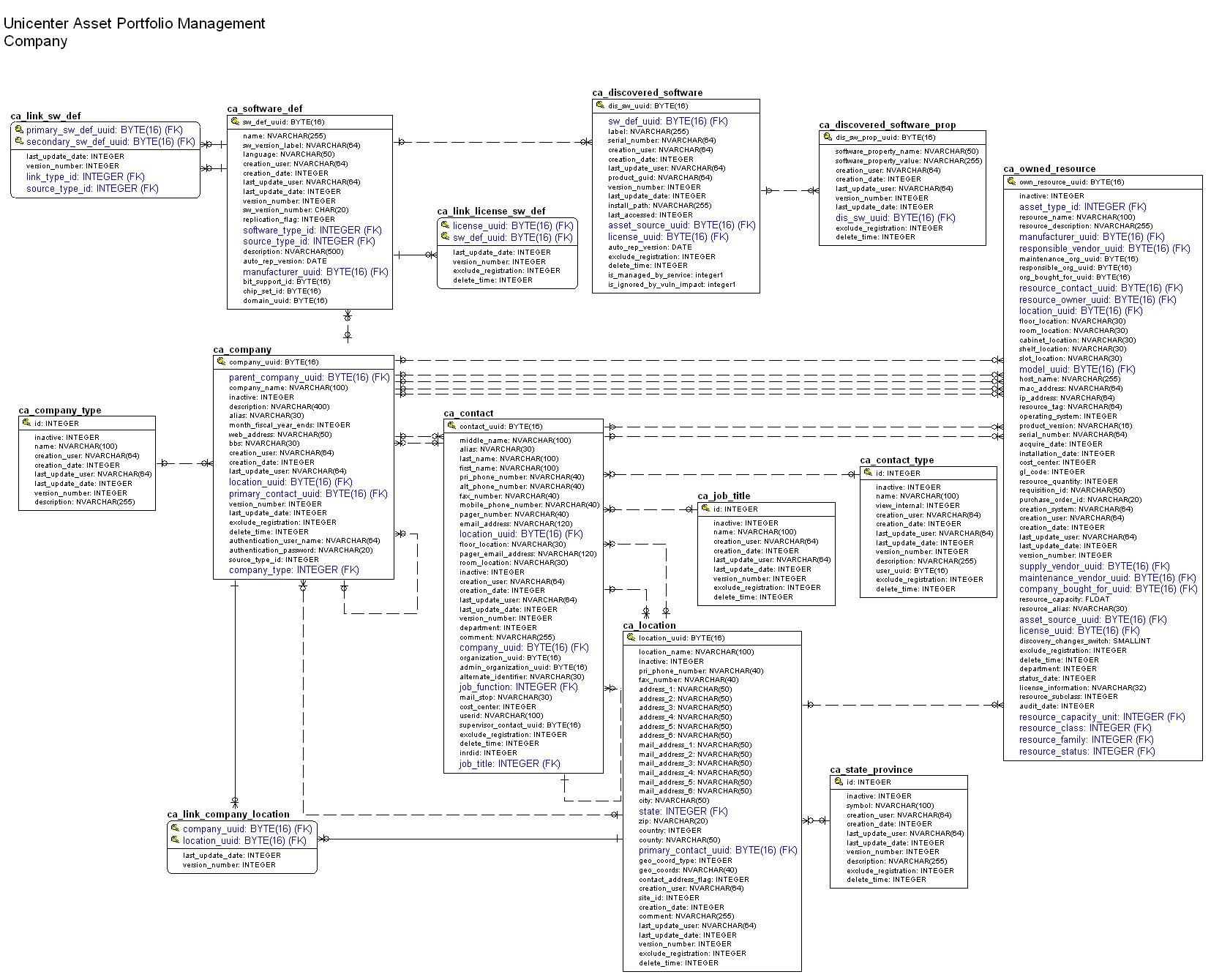Click the key icon beside own_resource_uuid
The width and height of the screenshot is (1211, 980).
[x=1011, y=182]
